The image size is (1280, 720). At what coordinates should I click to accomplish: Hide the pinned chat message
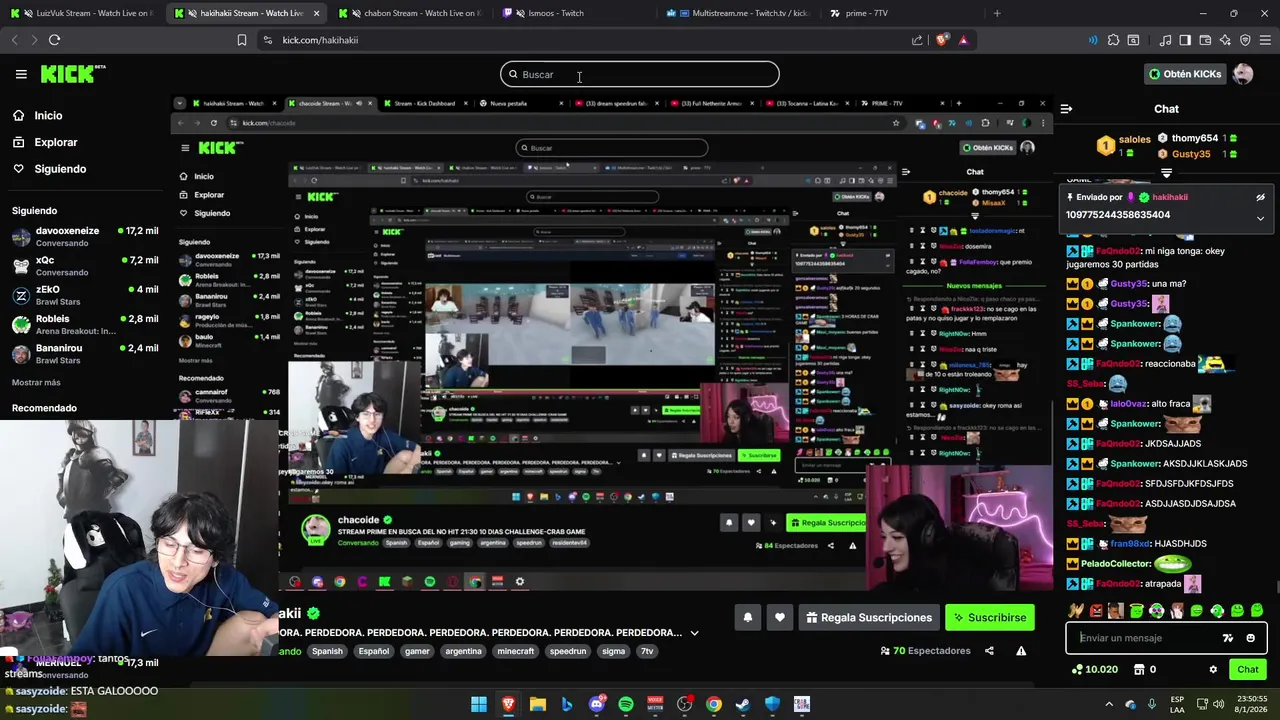click(1260, 197)
